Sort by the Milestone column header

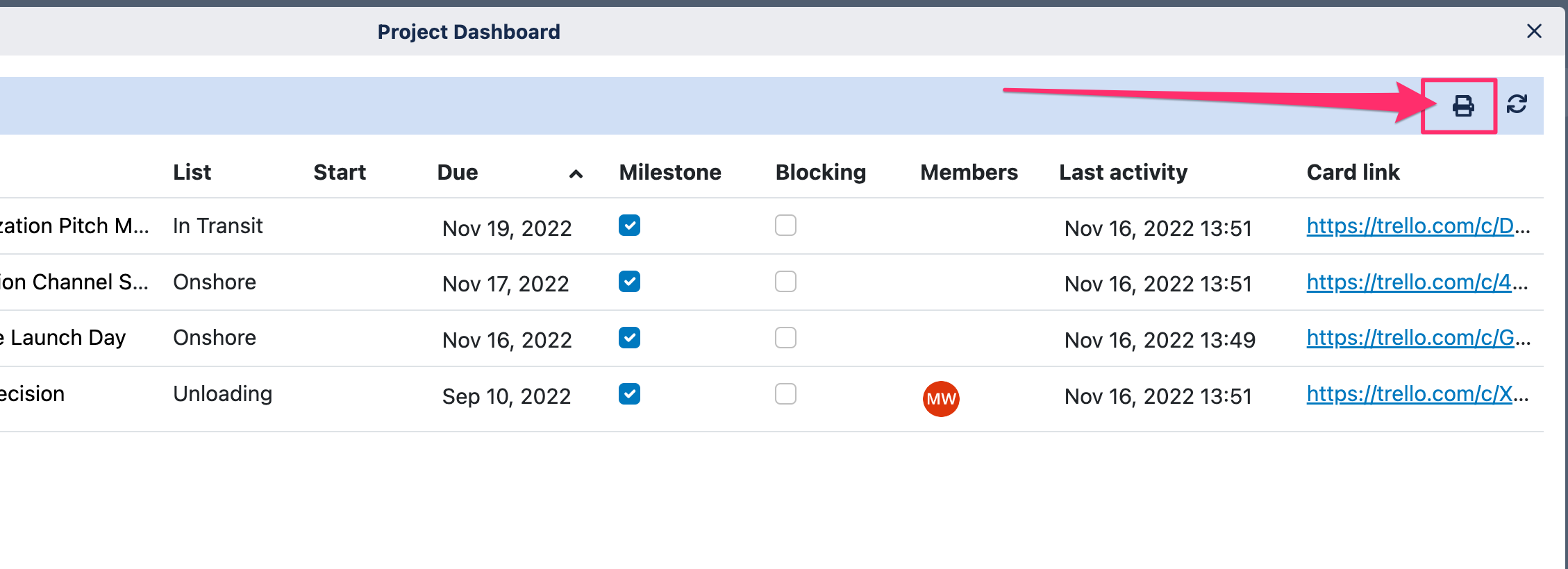(670, 172)
